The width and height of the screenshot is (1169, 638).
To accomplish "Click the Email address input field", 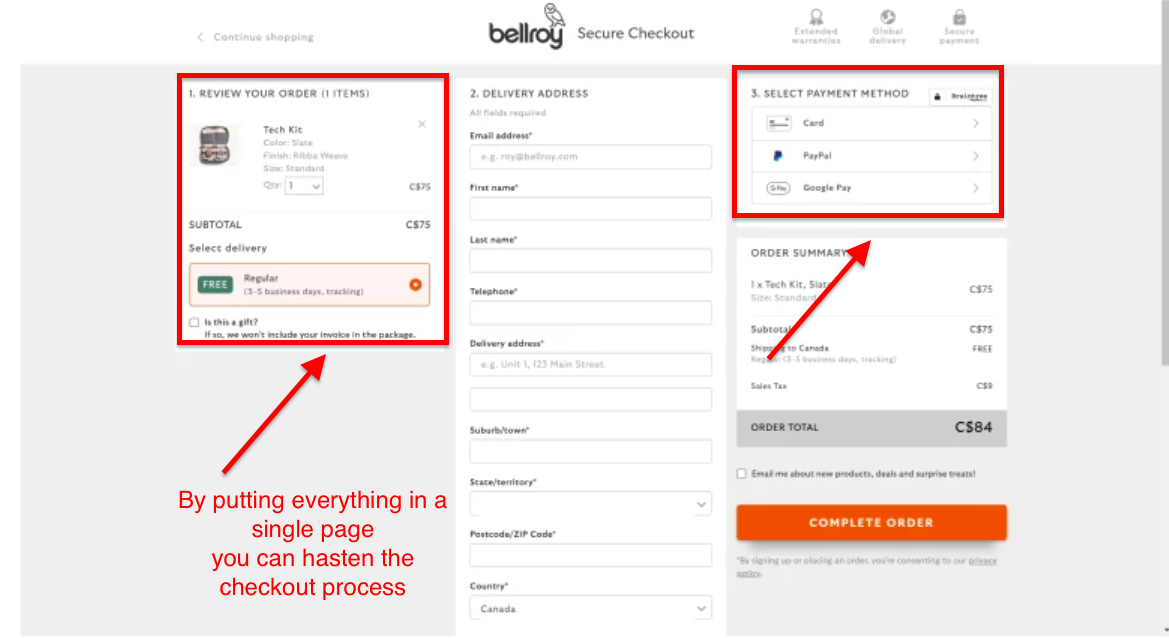I will [x=590, y=157].
